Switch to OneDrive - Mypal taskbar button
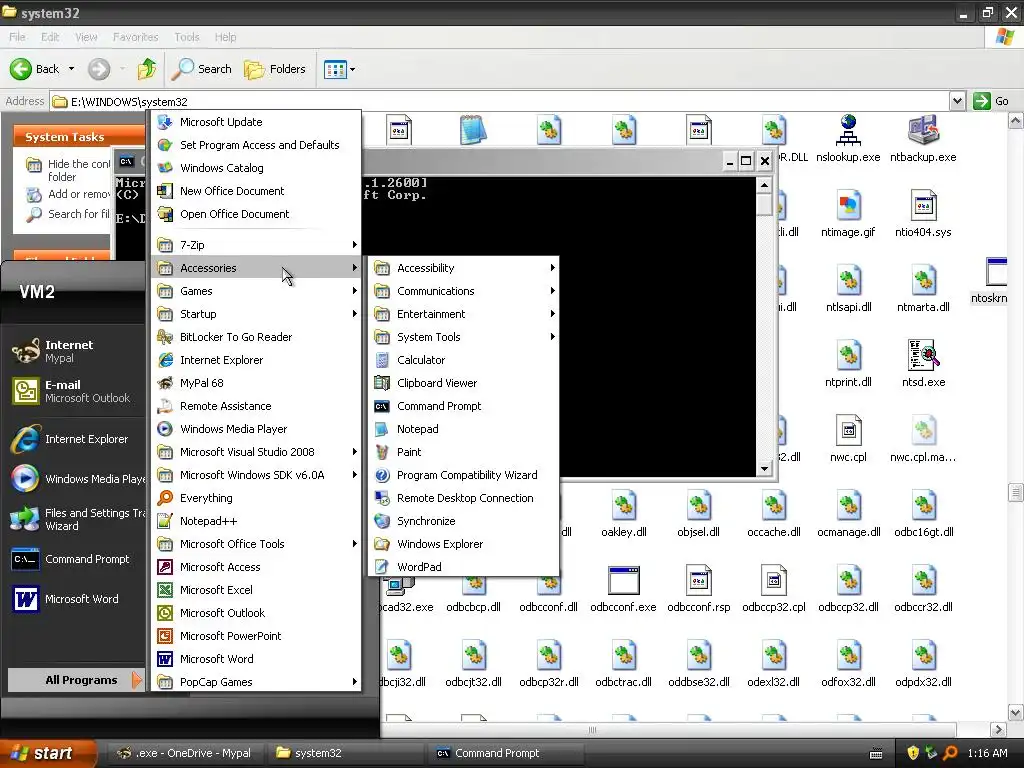The image size is (1024, 768). (x=185, y=753)
